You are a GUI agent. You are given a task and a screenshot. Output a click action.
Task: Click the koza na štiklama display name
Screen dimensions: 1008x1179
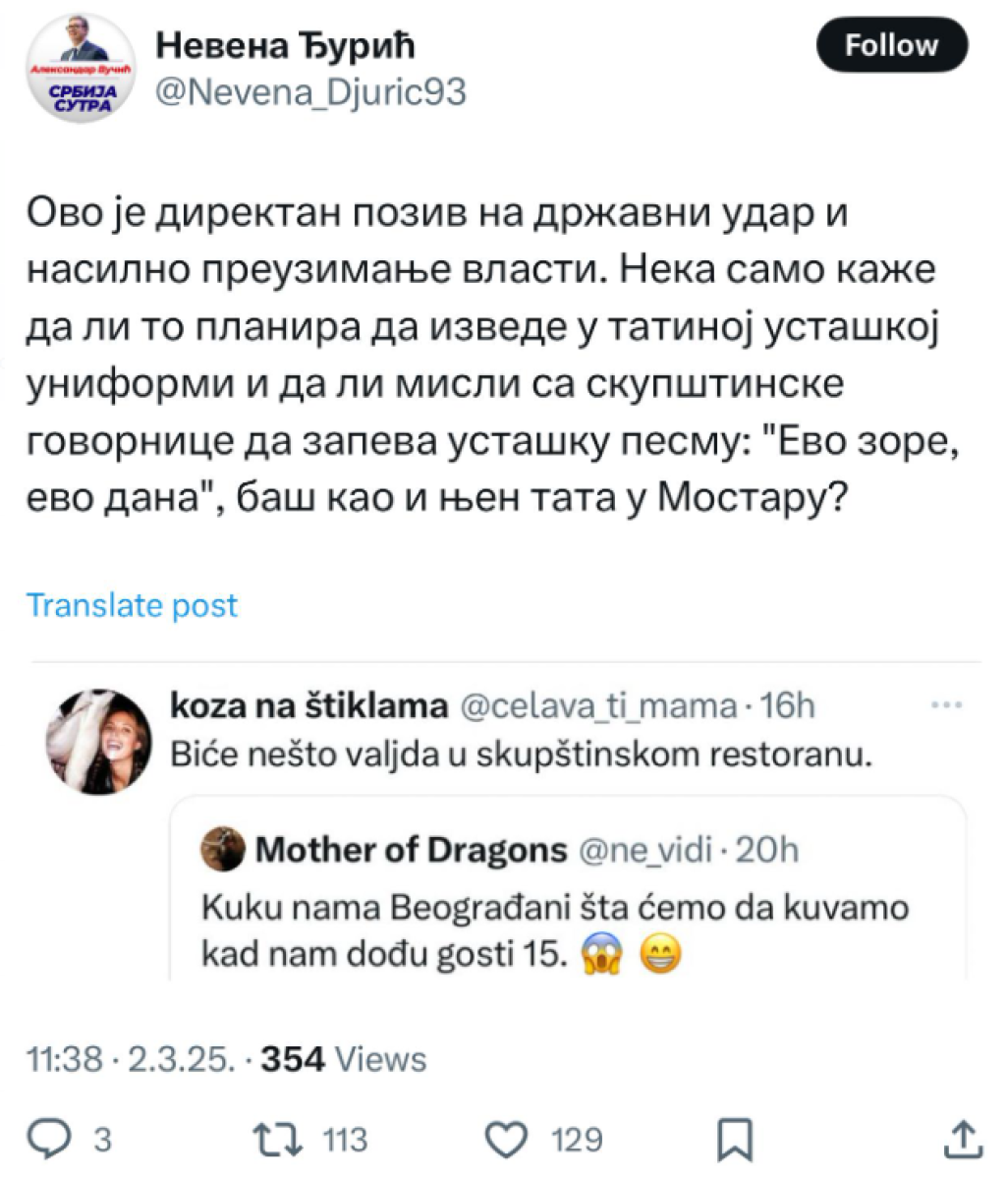tap(308, 705)
